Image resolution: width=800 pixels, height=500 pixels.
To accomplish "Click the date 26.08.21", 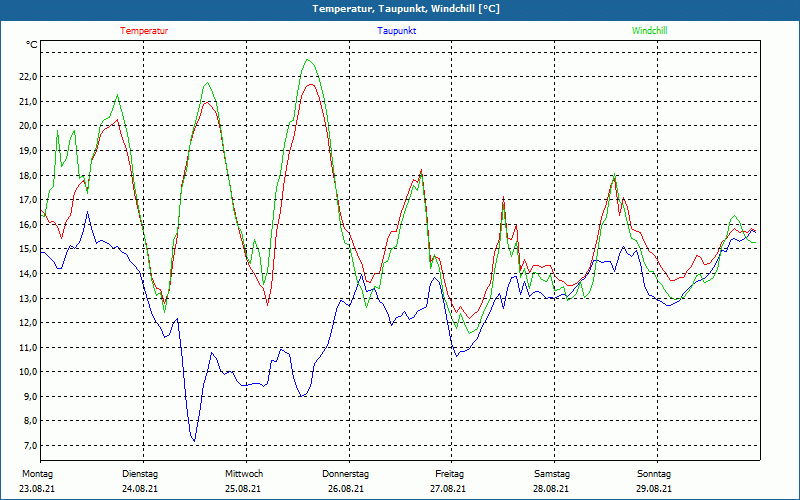I will (346, 489).
